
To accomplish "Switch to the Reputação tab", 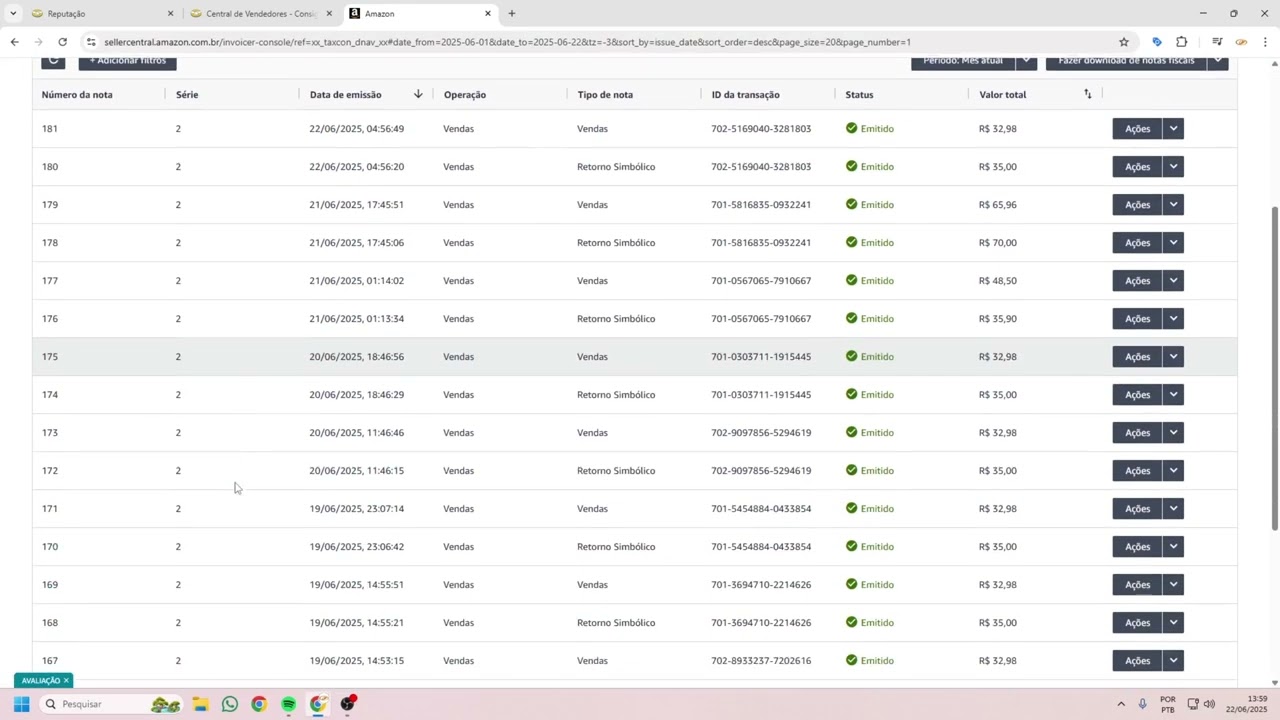I will tap(100, 14).
